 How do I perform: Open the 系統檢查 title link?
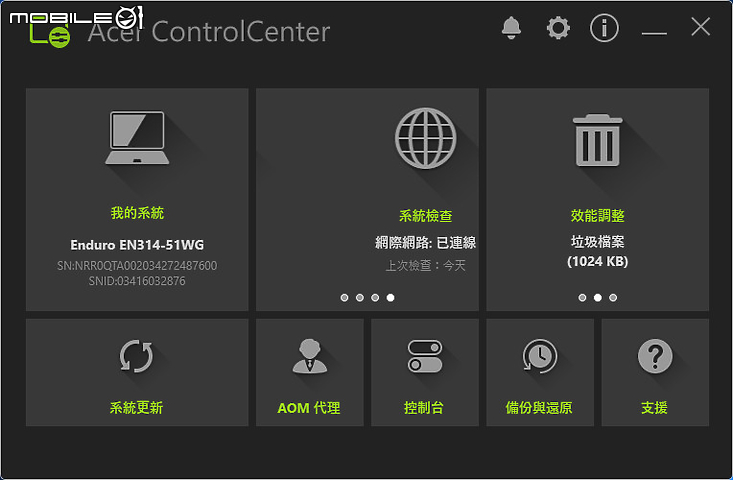(425, 216)
